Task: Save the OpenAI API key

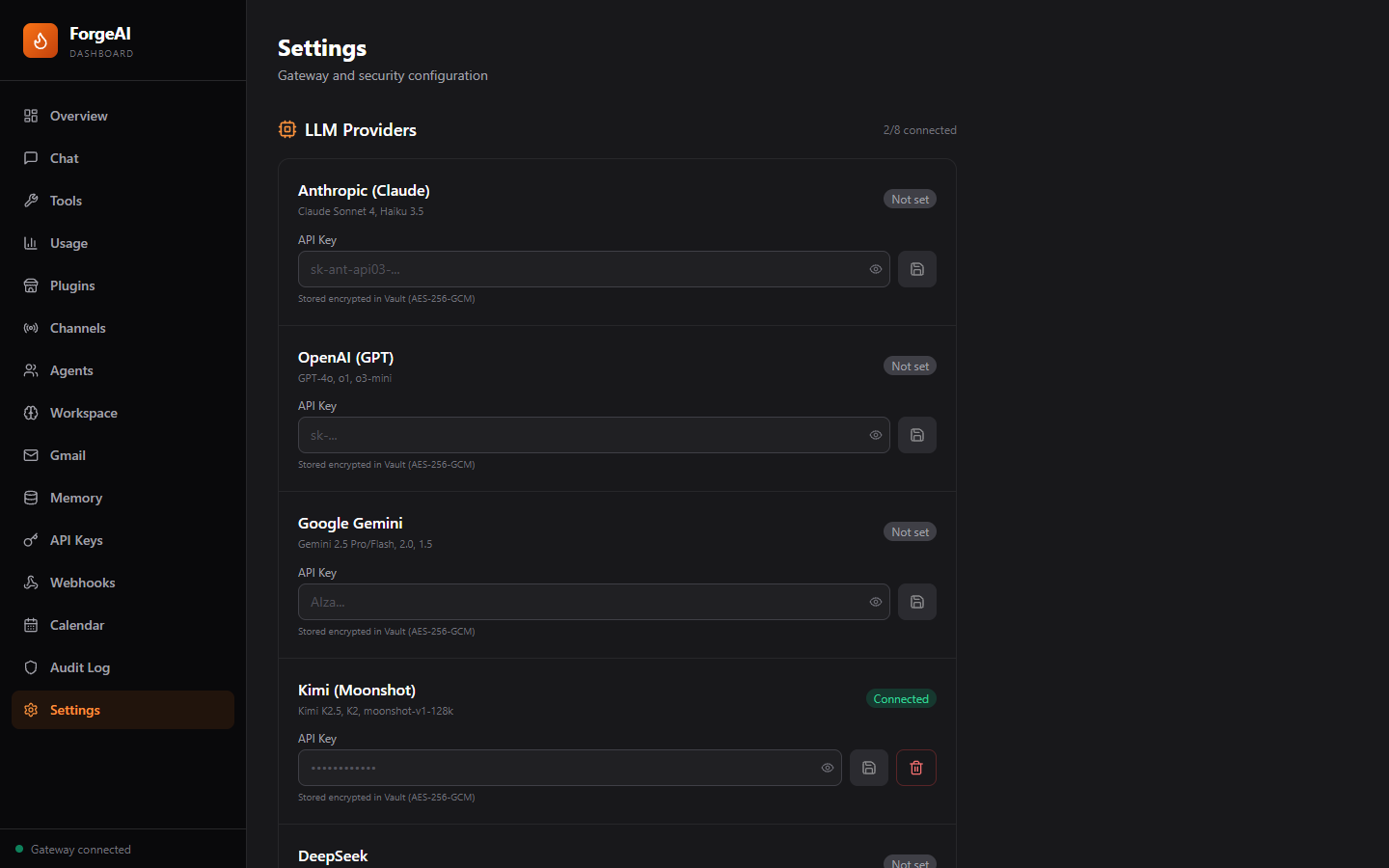Action: coord(916,435)
